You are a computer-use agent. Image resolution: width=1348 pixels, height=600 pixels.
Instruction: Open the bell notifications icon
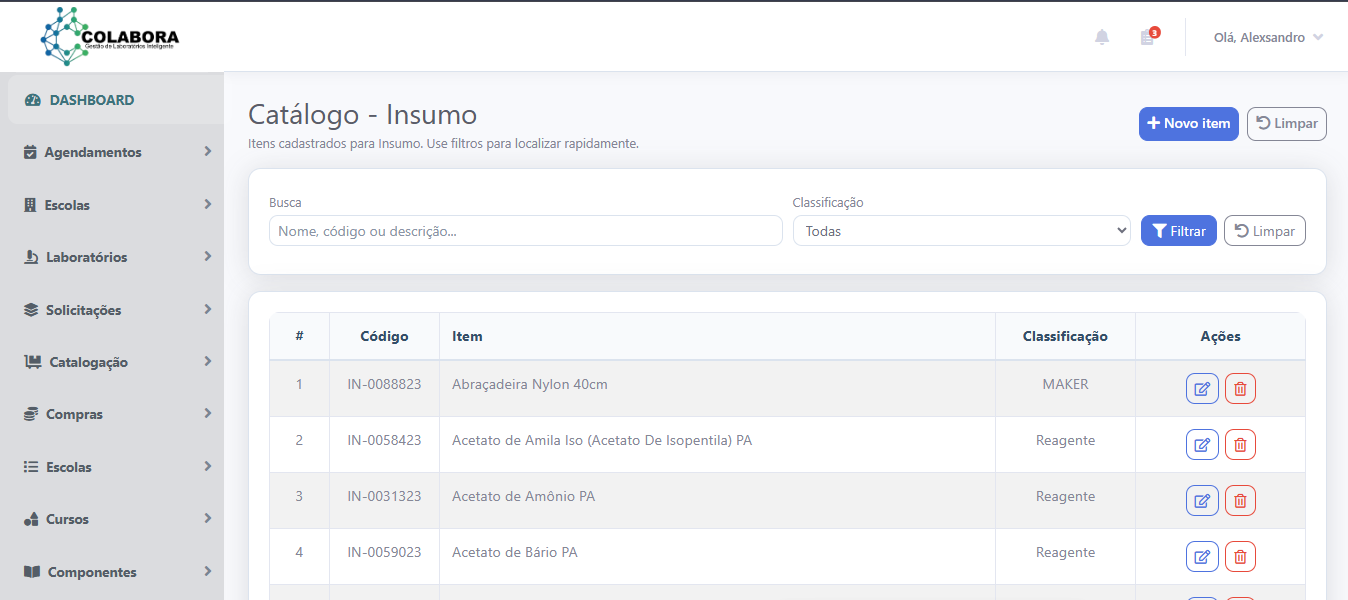pyautogui.click(x=1102, y=37)
